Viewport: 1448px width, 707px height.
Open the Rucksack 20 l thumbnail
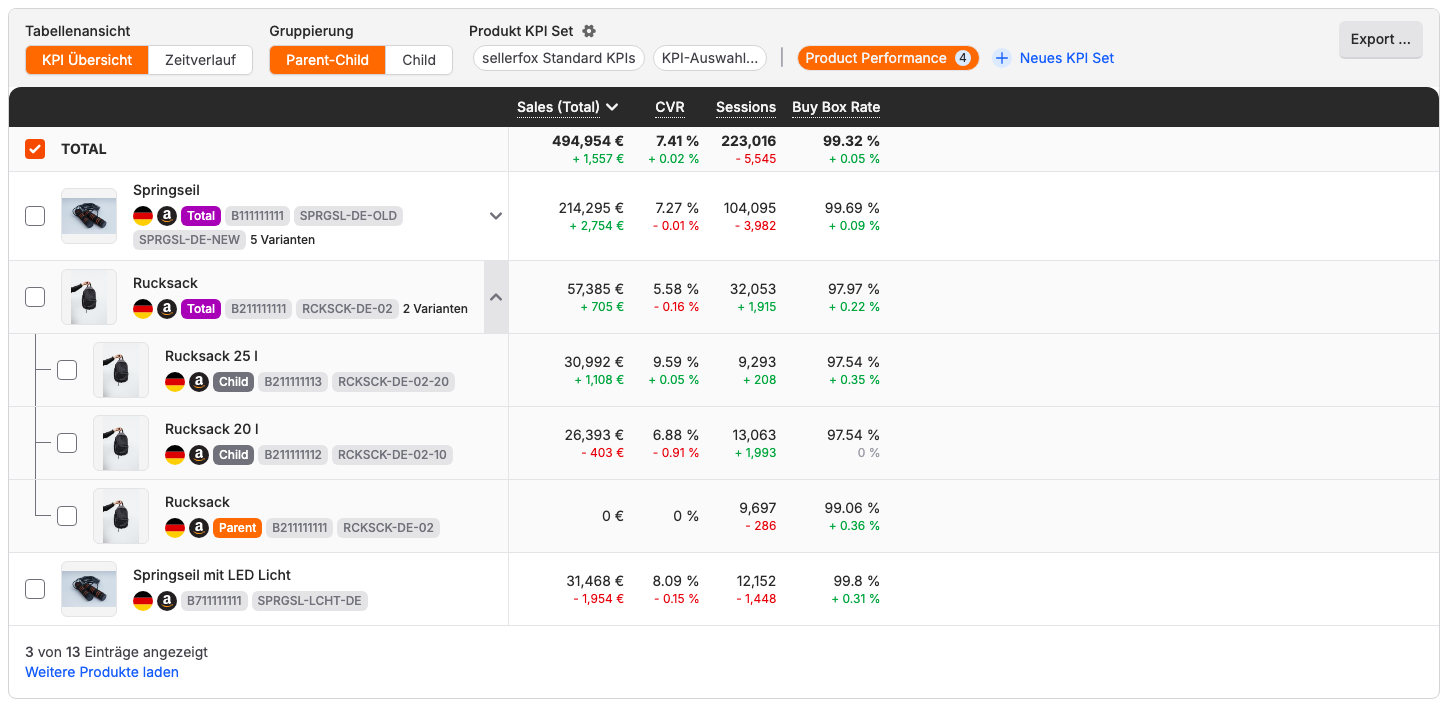121,443
